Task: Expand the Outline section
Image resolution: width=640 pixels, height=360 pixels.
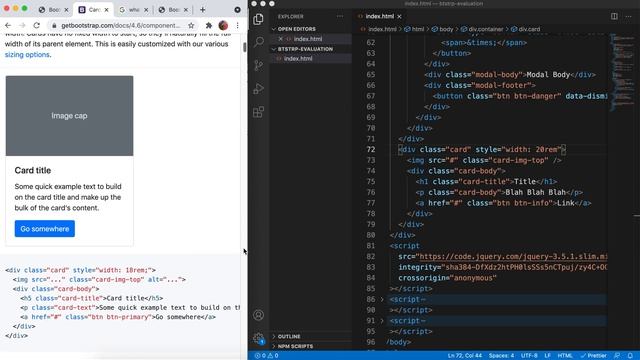Action: (289, 336)
